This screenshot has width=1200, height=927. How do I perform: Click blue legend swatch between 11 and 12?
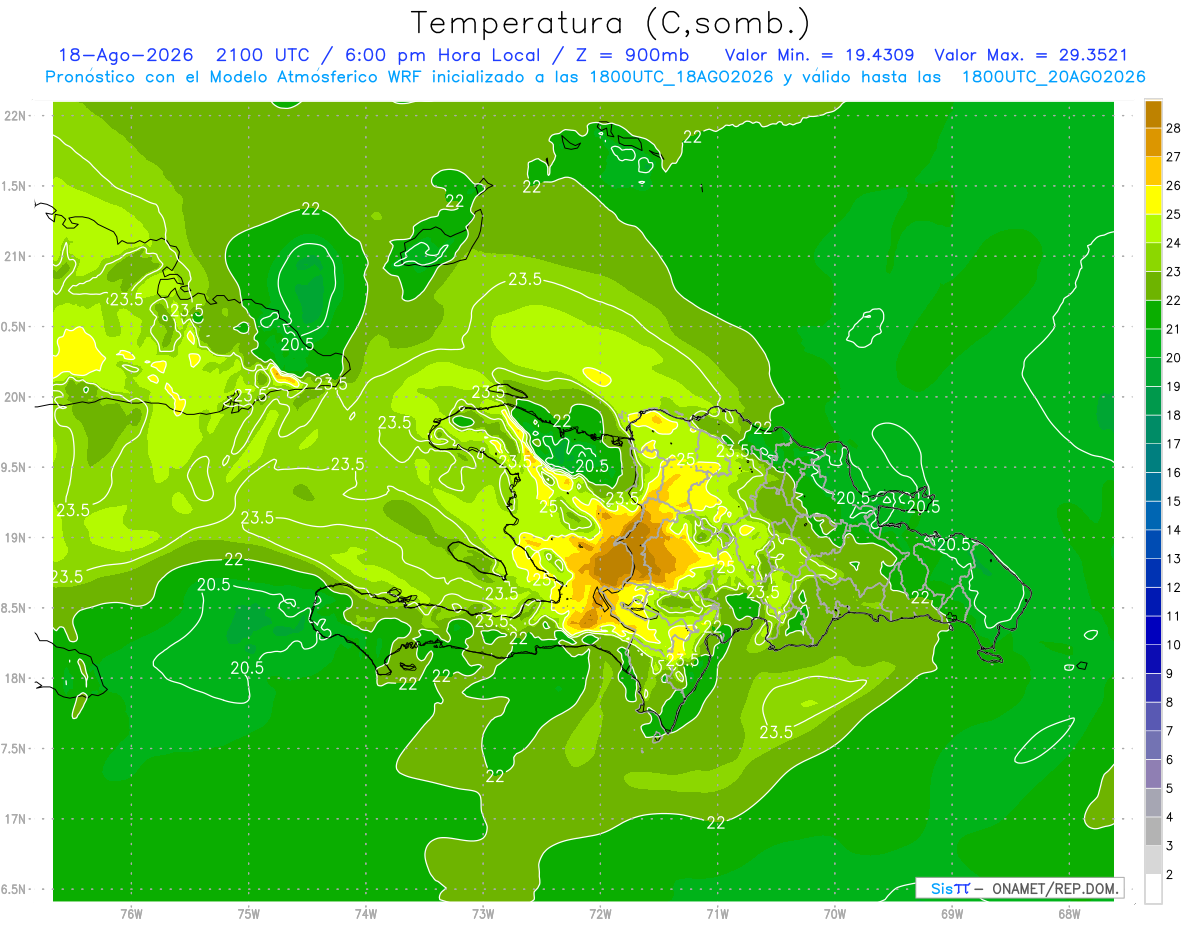point(1153,602)
